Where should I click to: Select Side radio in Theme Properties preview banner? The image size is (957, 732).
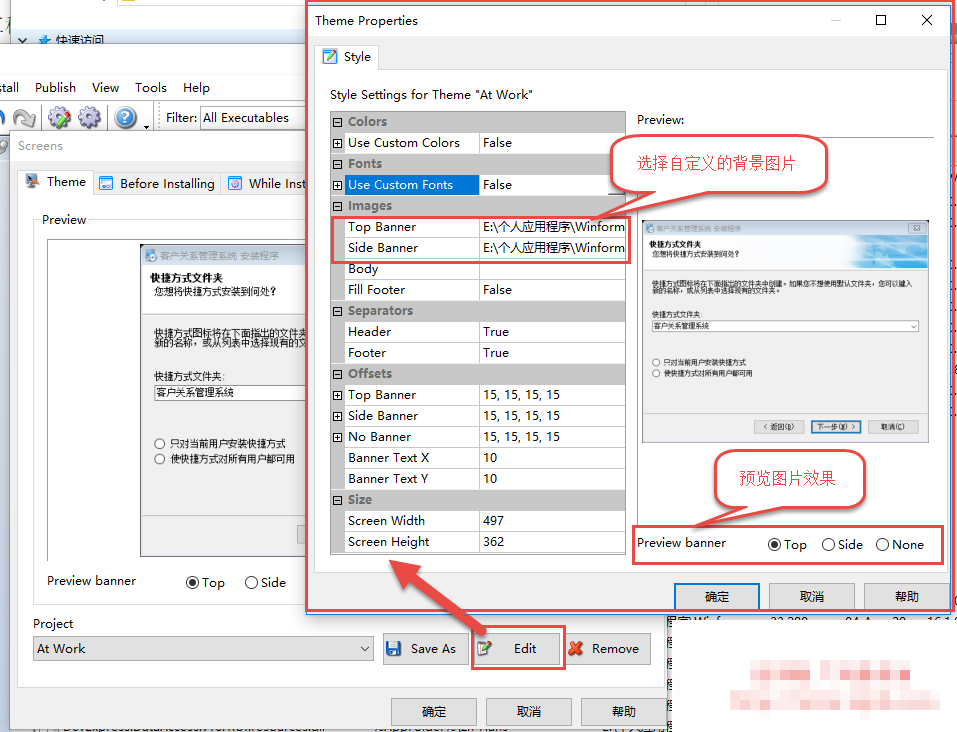click(x=828, y=545)
